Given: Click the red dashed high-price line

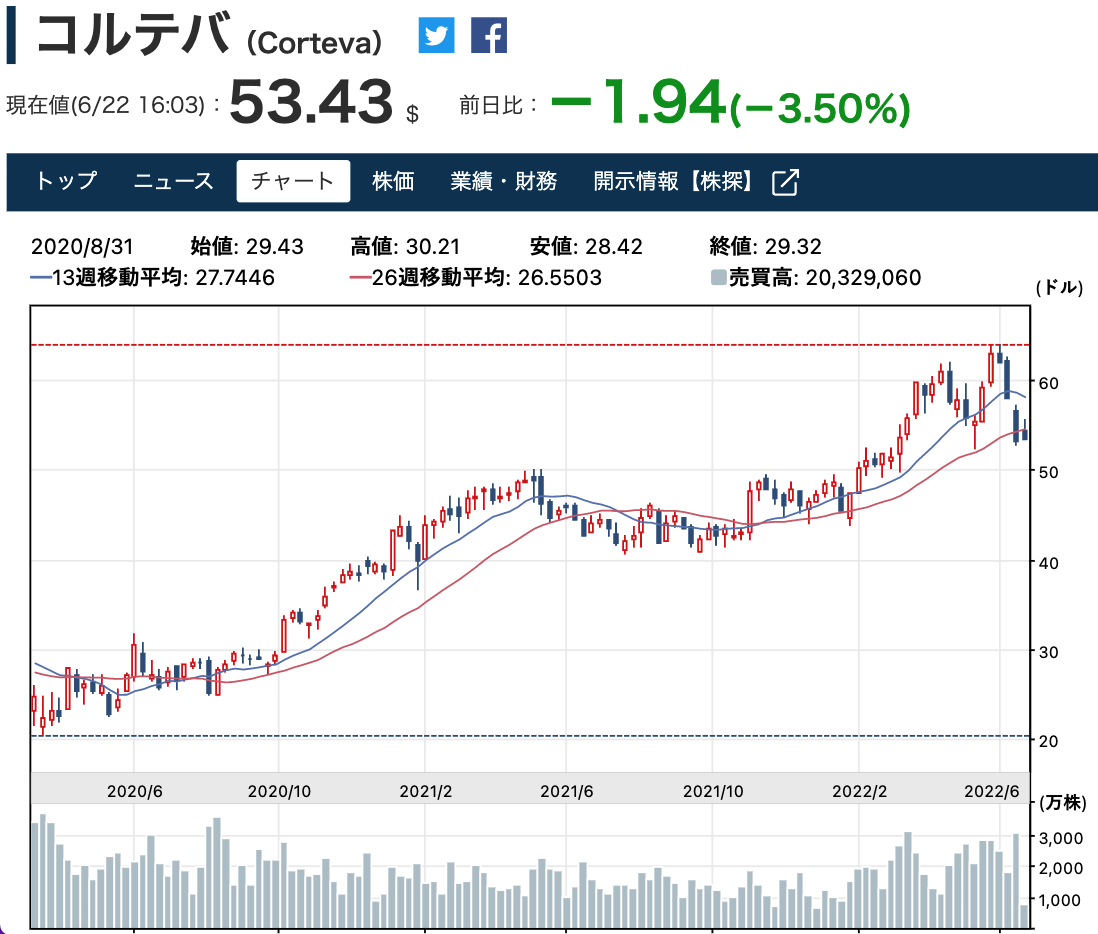Looking at the screenshot, I should coord(530,344).
